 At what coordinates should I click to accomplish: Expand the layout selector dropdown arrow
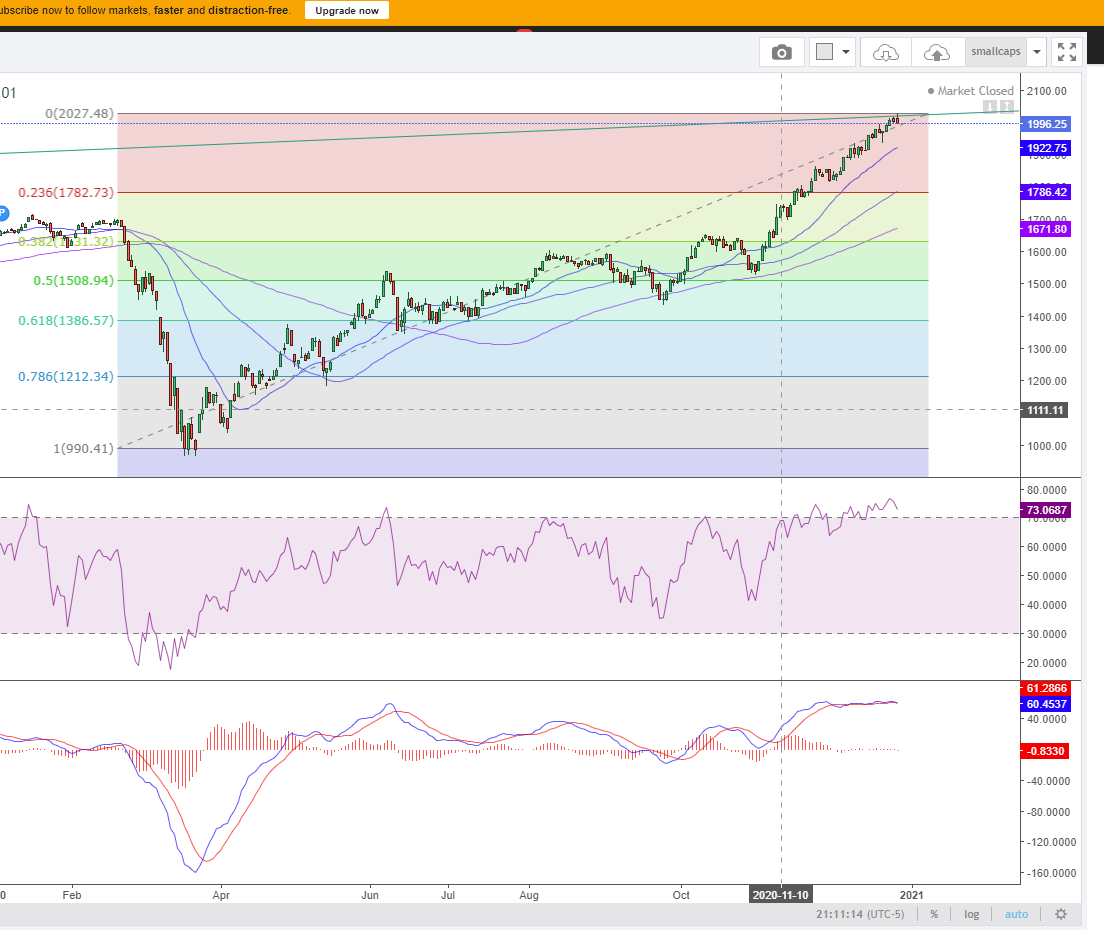point(847,52)
